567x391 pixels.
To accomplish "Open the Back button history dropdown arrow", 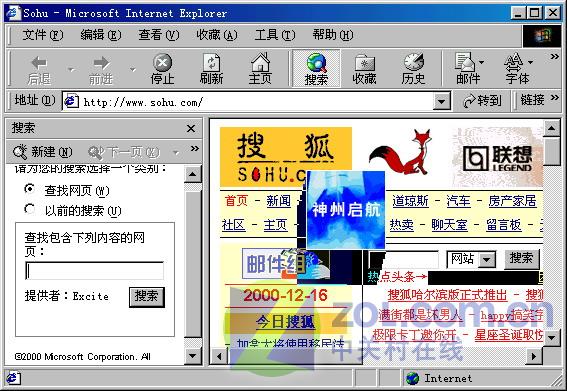I will coord(71,69).
